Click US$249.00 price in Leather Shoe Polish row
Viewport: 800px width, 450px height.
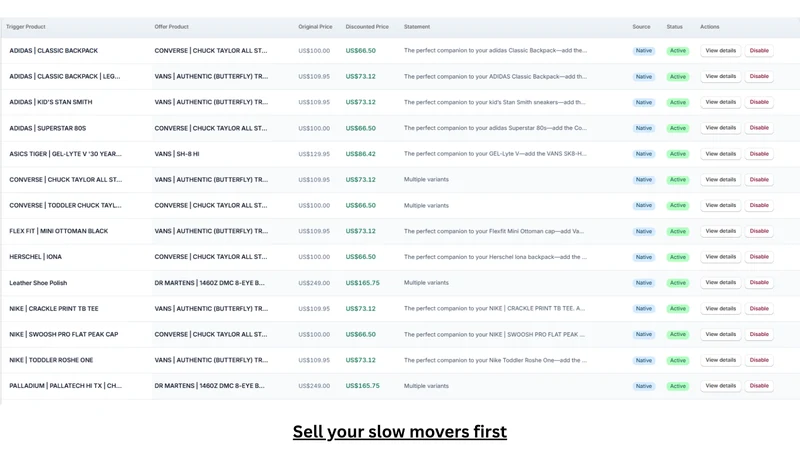point(314,283)
